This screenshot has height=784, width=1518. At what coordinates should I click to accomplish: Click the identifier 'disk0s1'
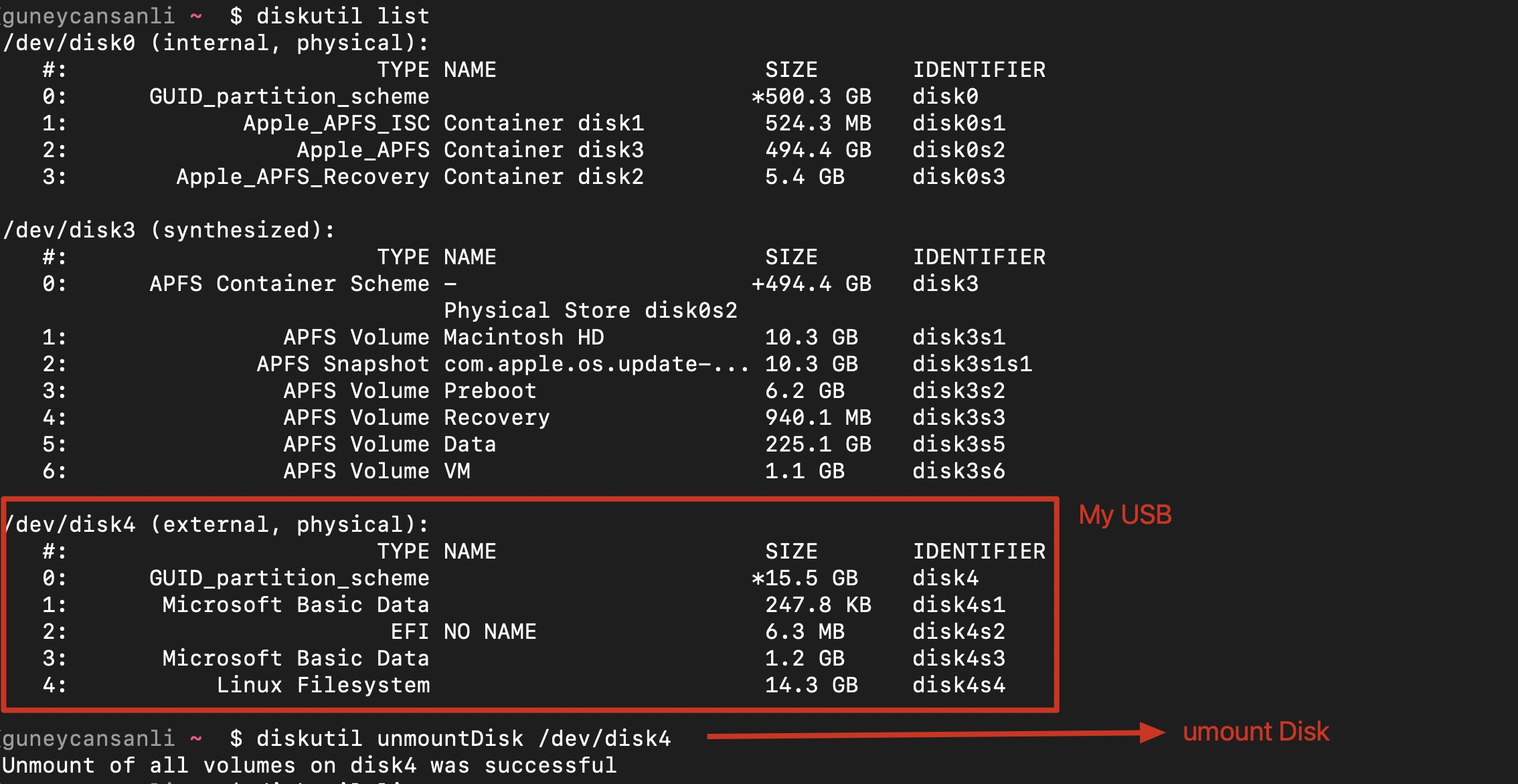coord(958,123)
